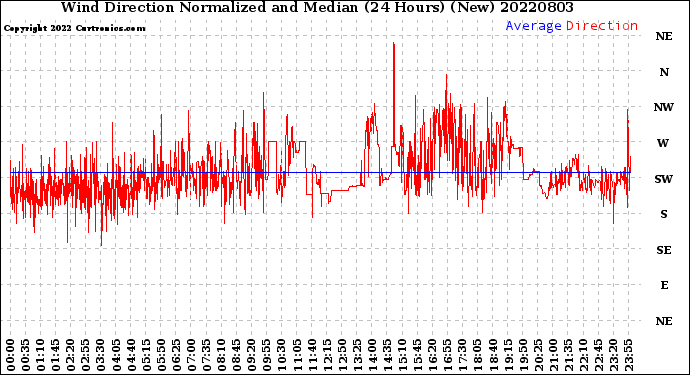Image resolution: width=690 pixels, height=375 pixels.
Task: Select the 22:45 time axis label
Action: 598,355
